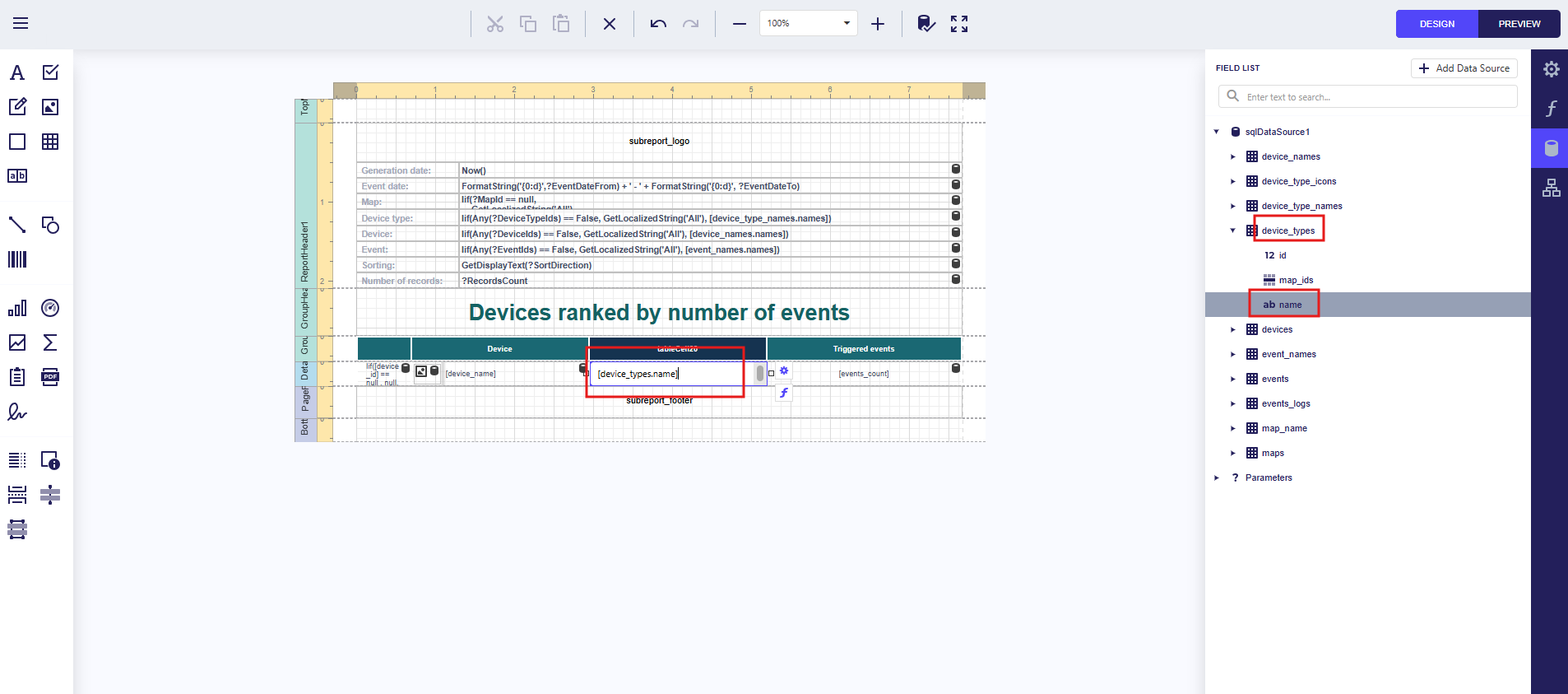Select the Picture Box tool
The width and height of the screenshot is (1568, 694).
(50, 107)
